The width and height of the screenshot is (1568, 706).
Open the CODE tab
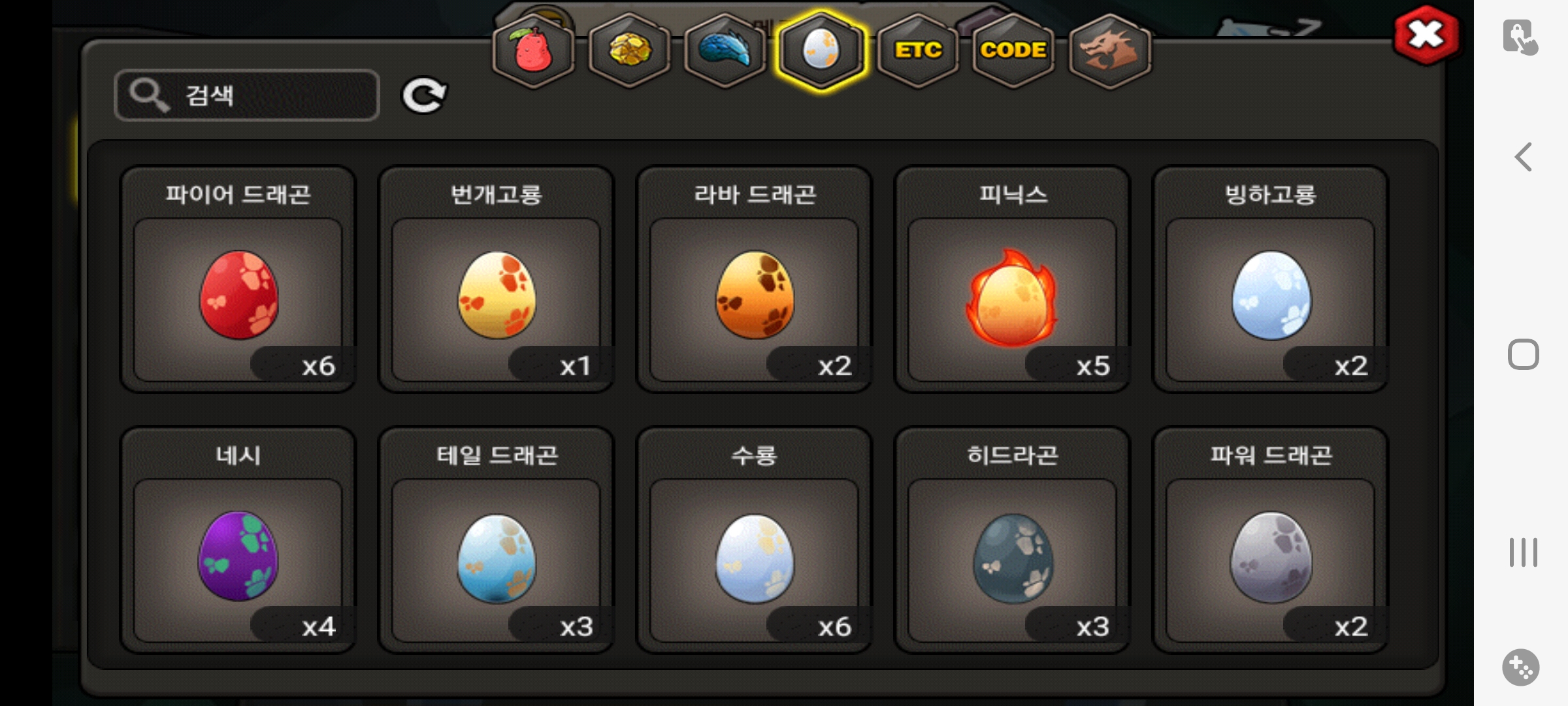pos(1013,50)
